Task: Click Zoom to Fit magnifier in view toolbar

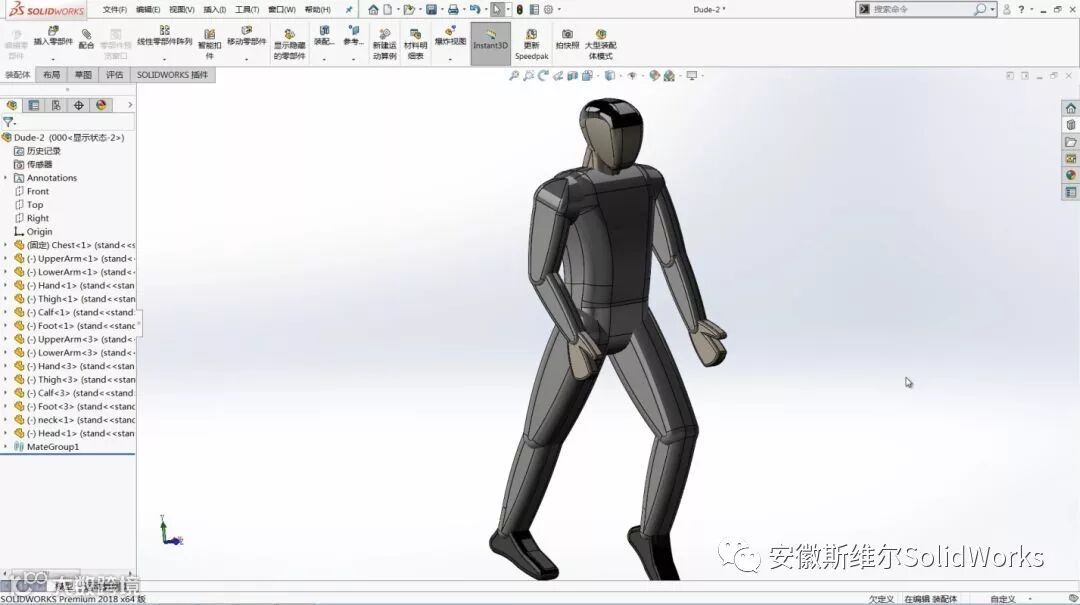Action: click(x=514, y=76)
